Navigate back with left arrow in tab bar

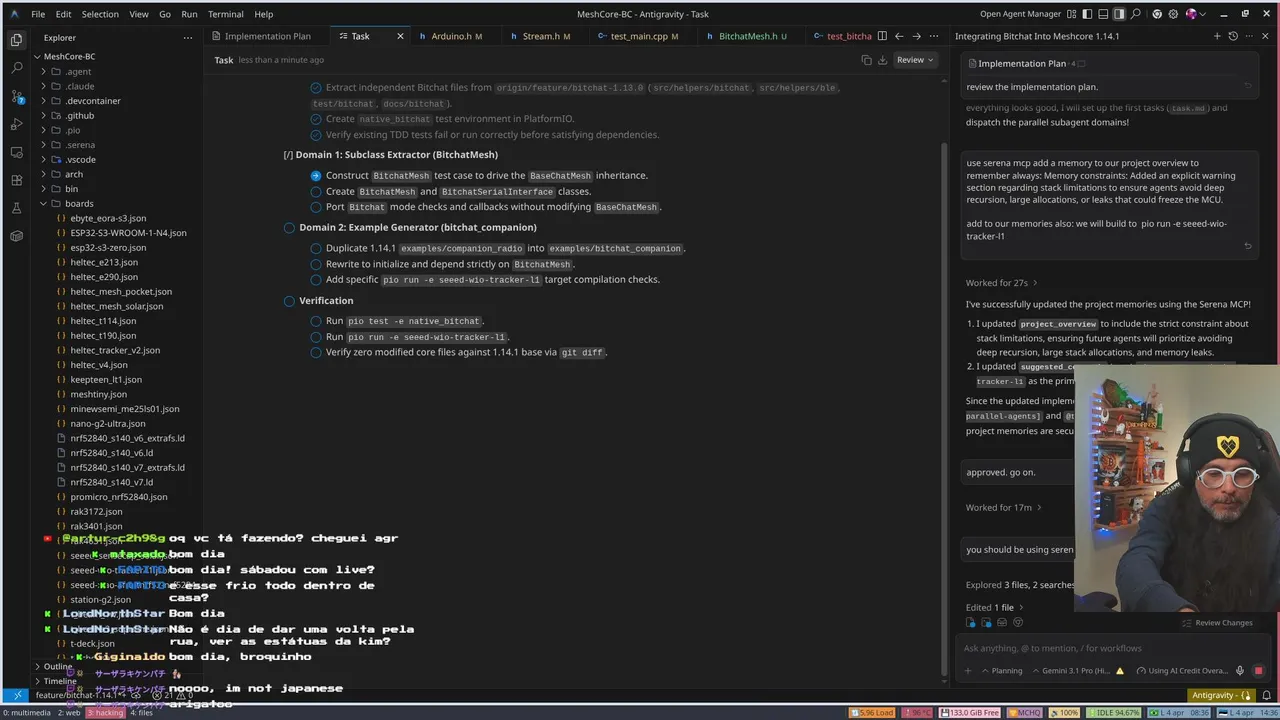[899, 36]
